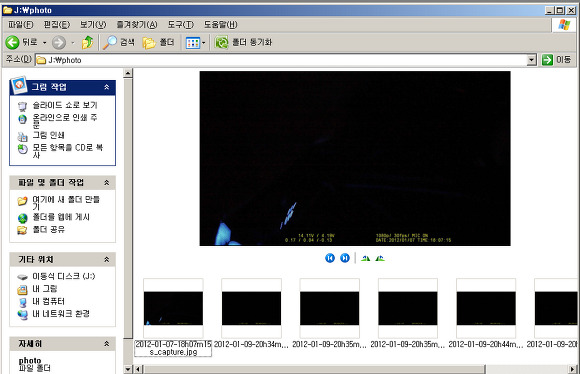Show next image in filmstrip preview
The height and width of the screenshot is (374, 580).
tap(345, 258)
